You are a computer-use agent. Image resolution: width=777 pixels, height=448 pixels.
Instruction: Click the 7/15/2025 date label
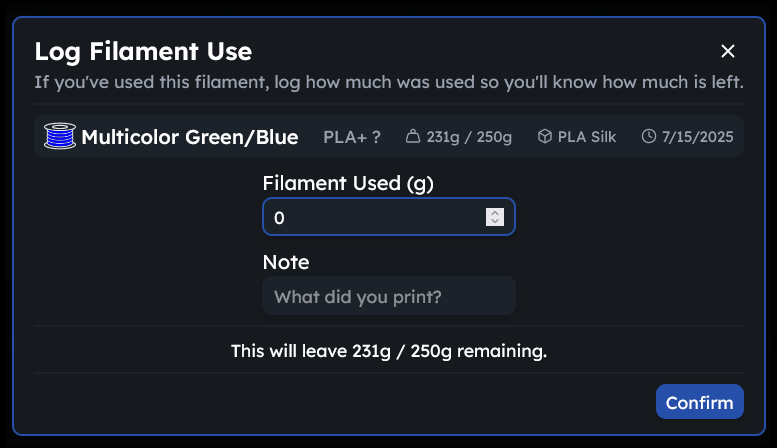[x=698, y=137]
